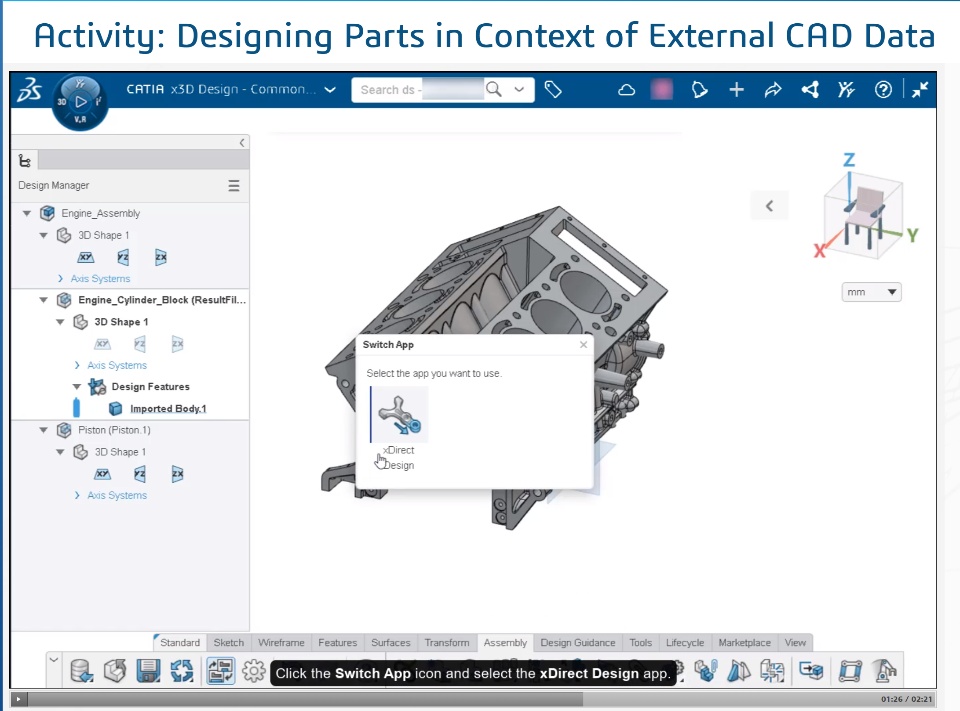Click the import 3D shape icon

click(x=114, y=671)
